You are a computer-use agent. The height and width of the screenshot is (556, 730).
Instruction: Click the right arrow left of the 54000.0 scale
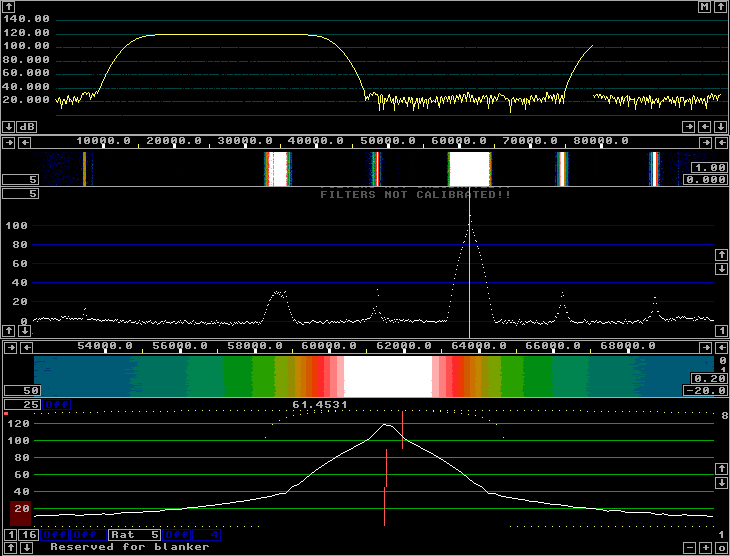click(x=12, y=347)
